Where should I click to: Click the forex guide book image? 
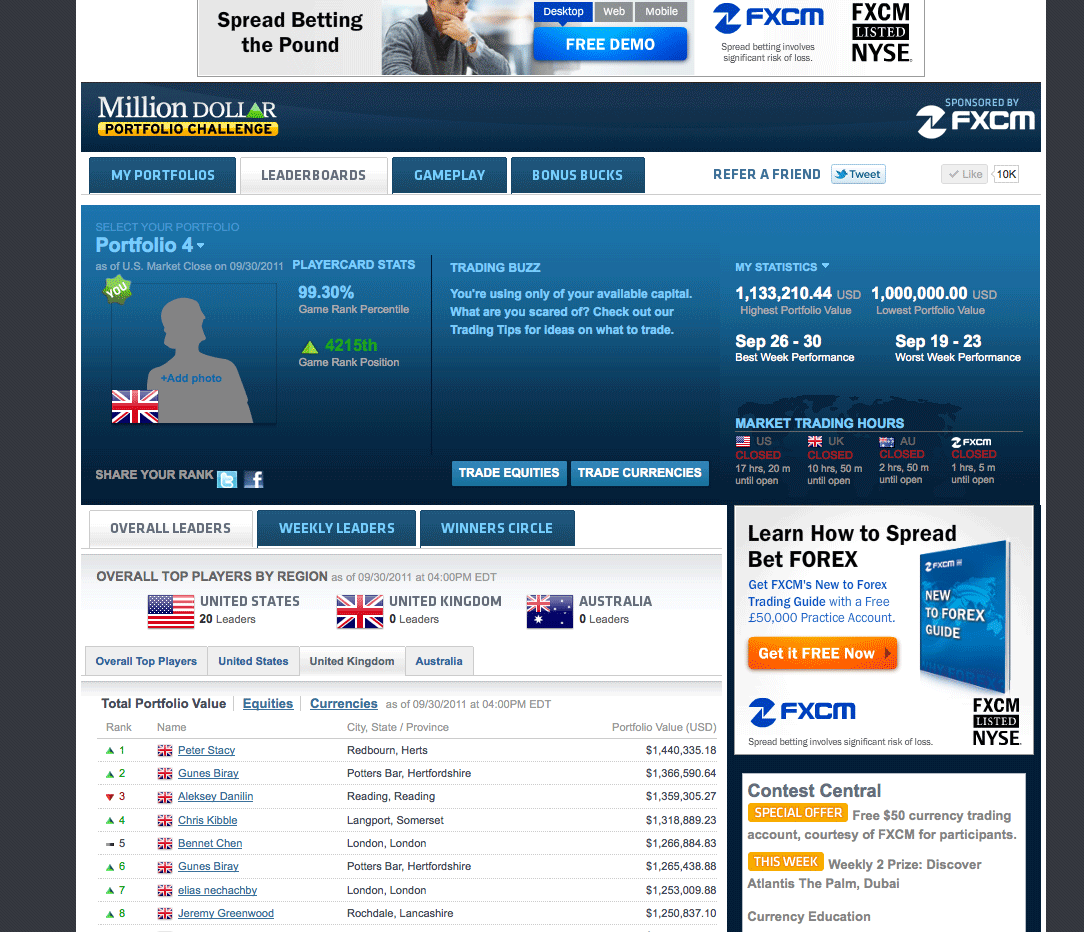(x=966, y=615)
